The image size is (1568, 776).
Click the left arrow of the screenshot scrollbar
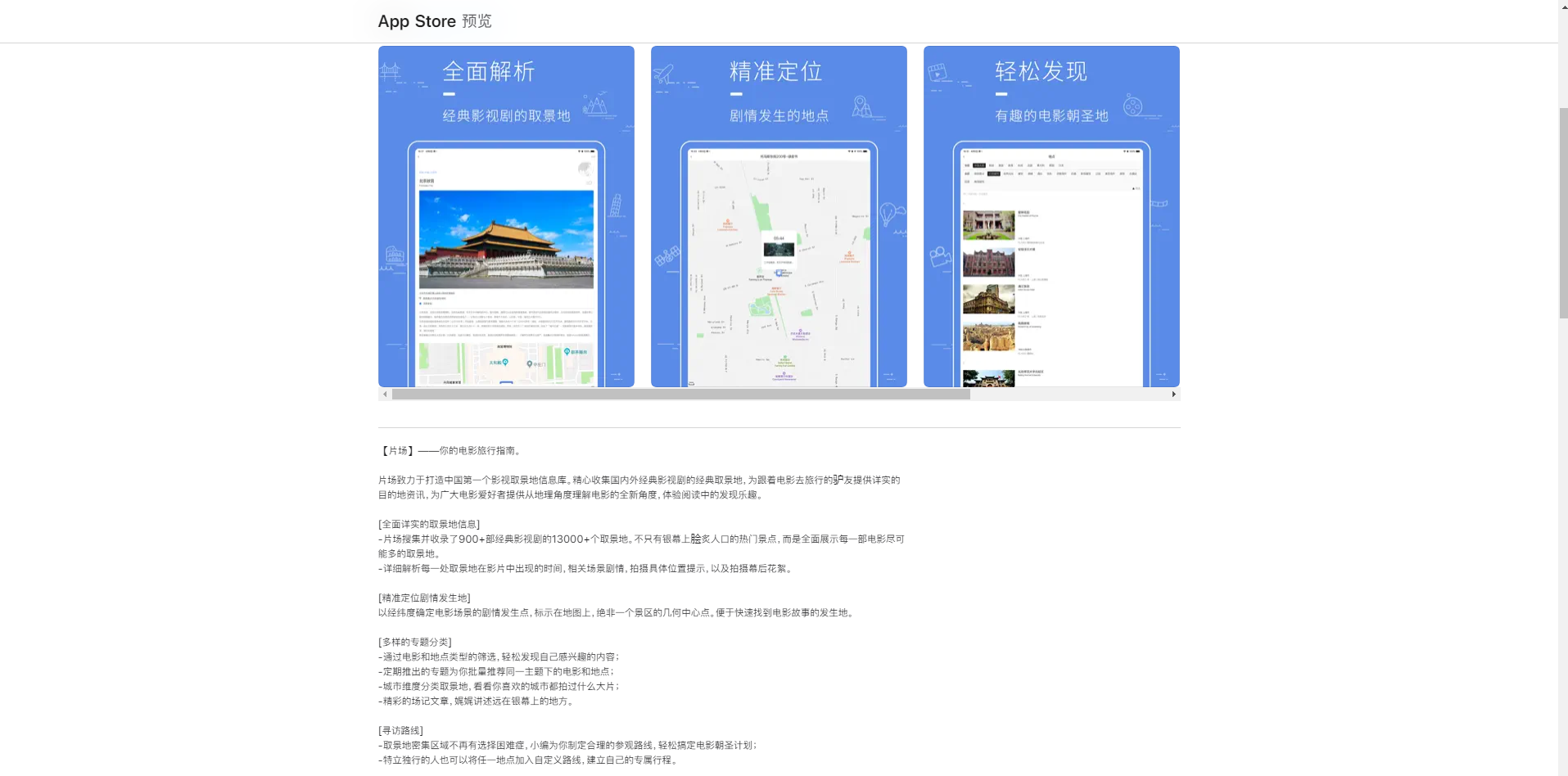click(x=385, y=395)
